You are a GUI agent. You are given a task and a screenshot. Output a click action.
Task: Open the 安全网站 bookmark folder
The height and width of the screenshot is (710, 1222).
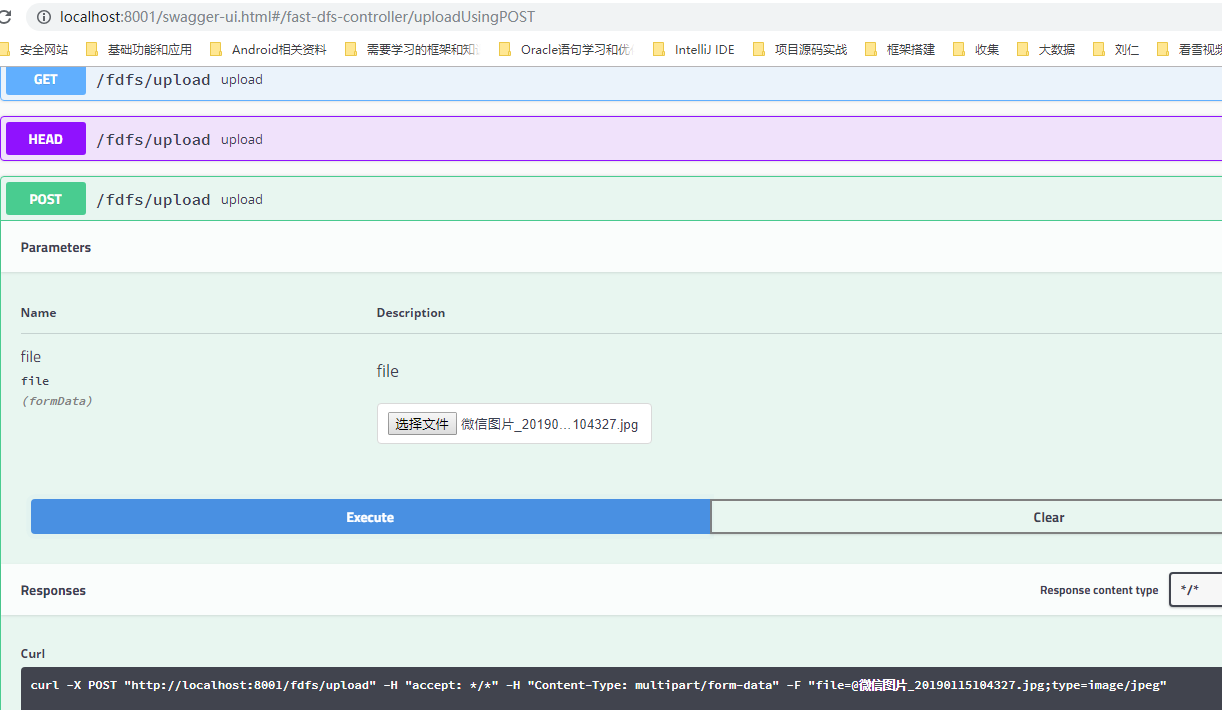[36, 49]
